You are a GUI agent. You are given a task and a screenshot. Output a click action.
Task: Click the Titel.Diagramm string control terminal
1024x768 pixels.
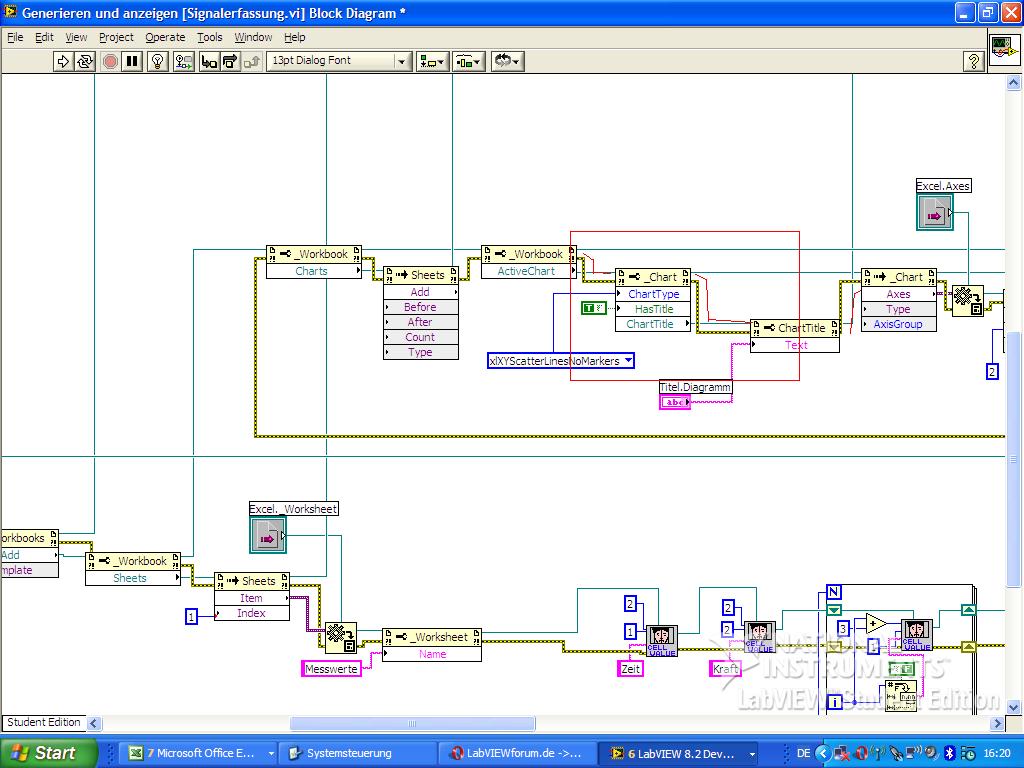(x=675, y=402)
